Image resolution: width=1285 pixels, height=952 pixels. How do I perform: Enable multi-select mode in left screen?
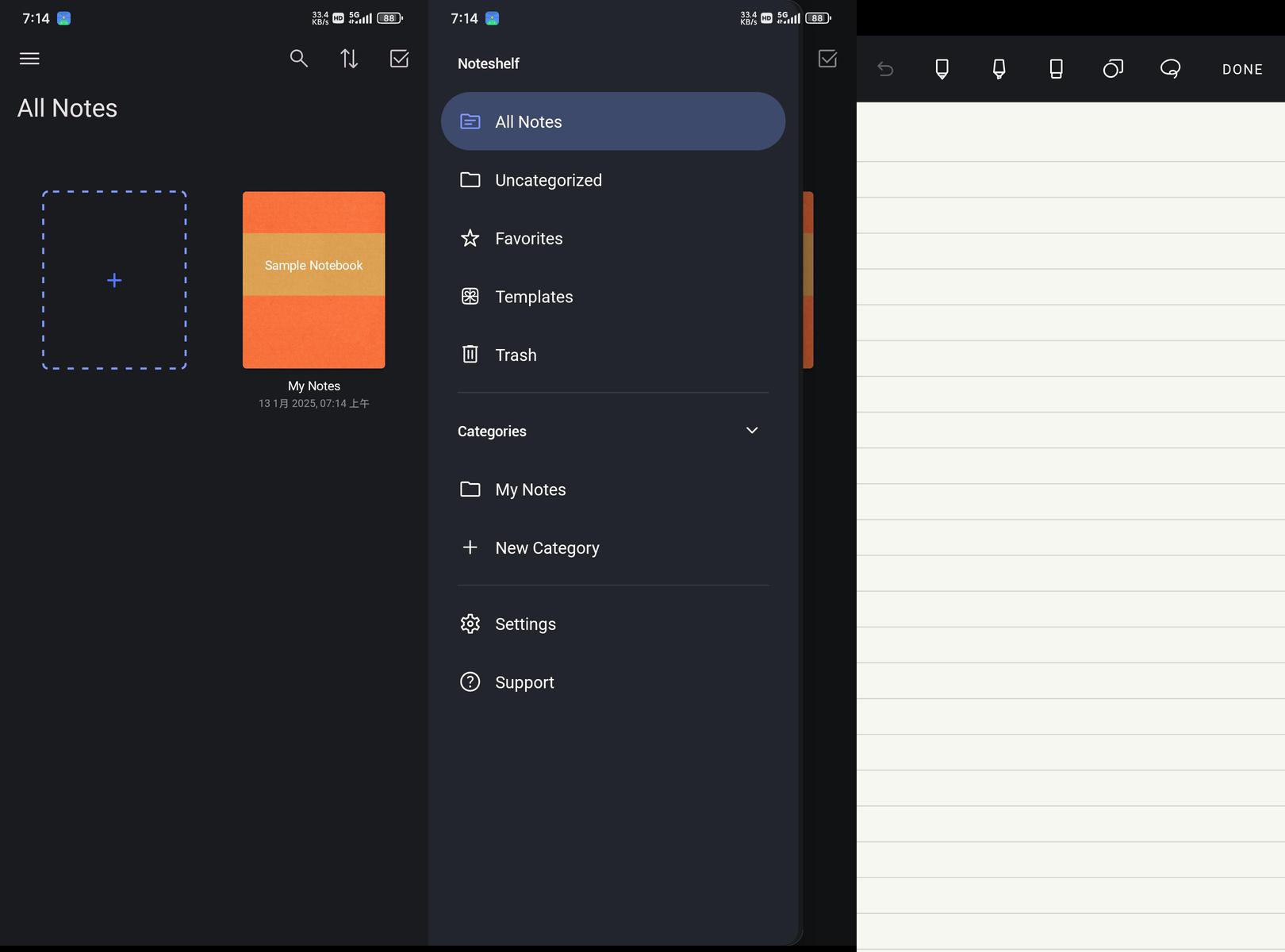point(400,59)
